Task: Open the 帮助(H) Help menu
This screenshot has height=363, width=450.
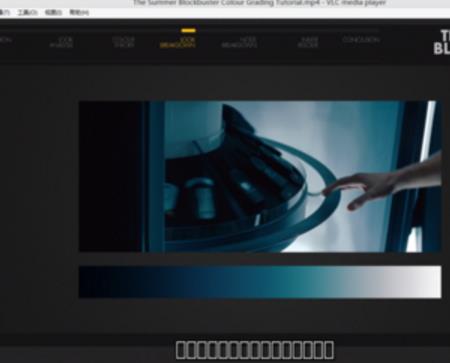Action: tap(79, 12)
